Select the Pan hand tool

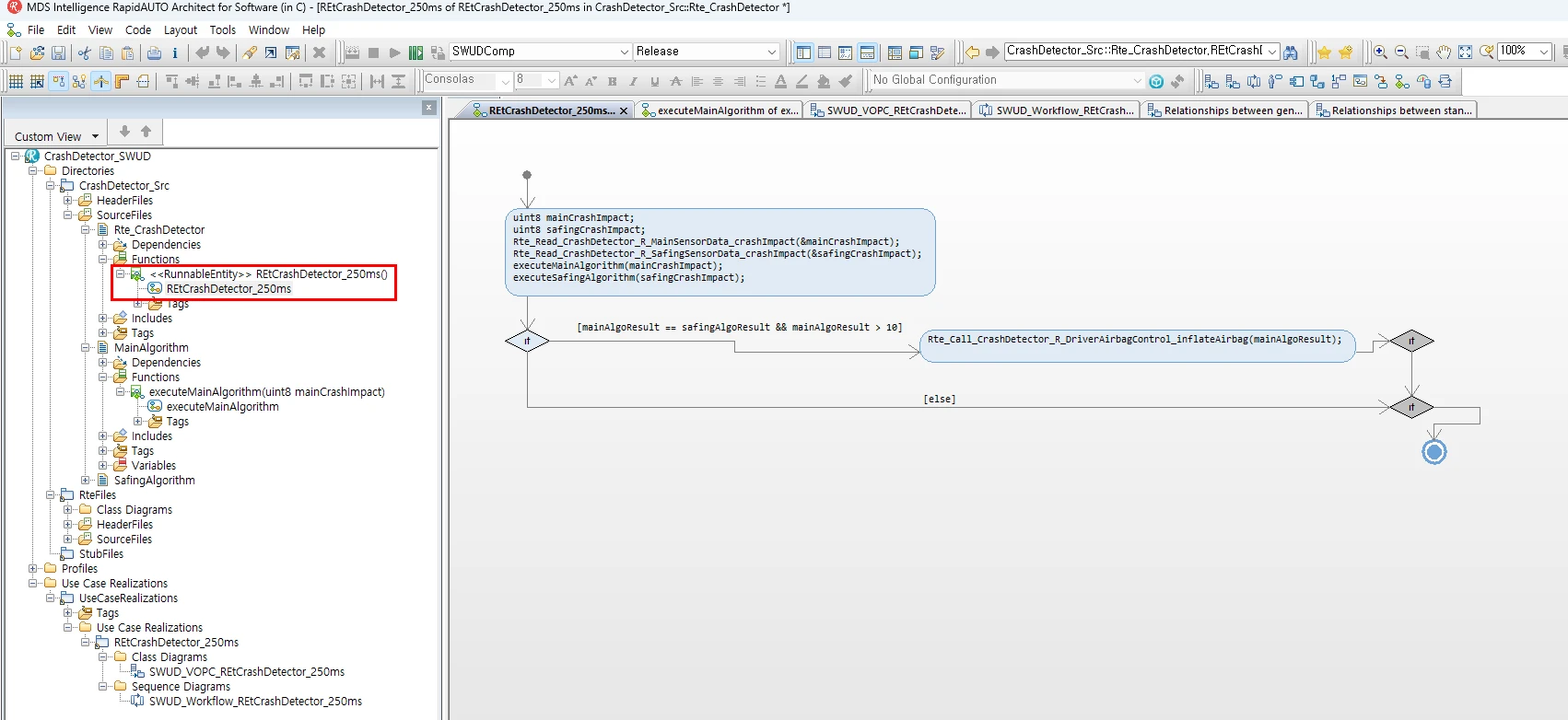pos(1444,52)
